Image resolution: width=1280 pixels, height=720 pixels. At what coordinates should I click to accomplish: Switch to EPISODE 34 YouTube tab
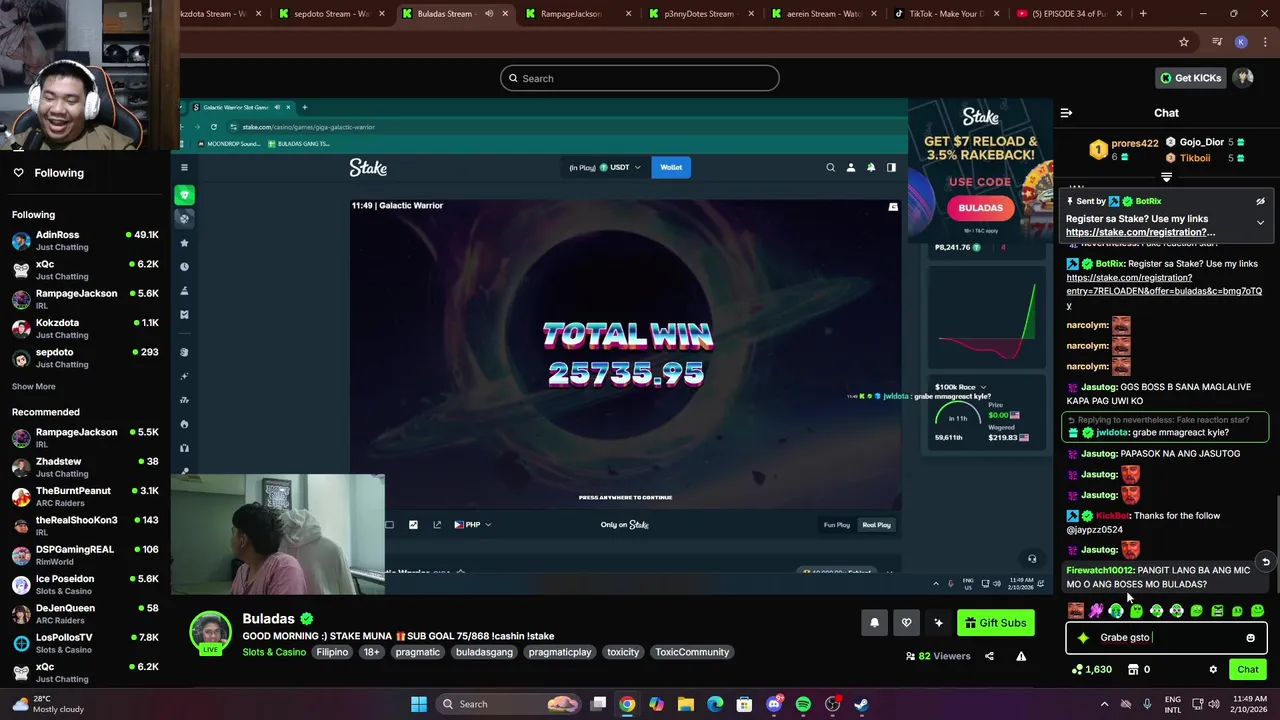pyautogui.click(x=1068, y=14)
